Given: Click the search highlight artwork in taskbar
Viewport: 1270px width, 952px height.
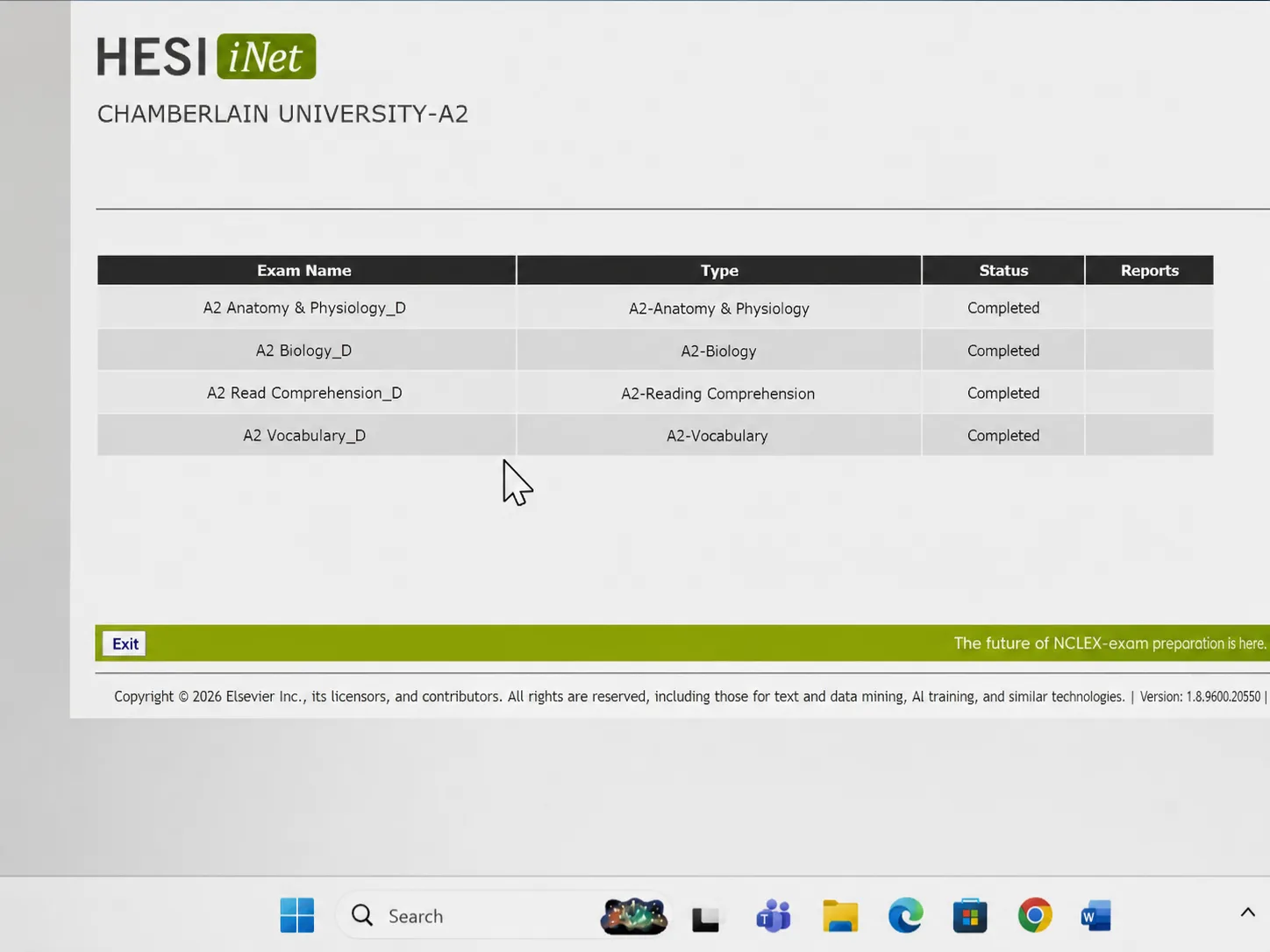Looking at the screenshot, I should click(634, 916).
